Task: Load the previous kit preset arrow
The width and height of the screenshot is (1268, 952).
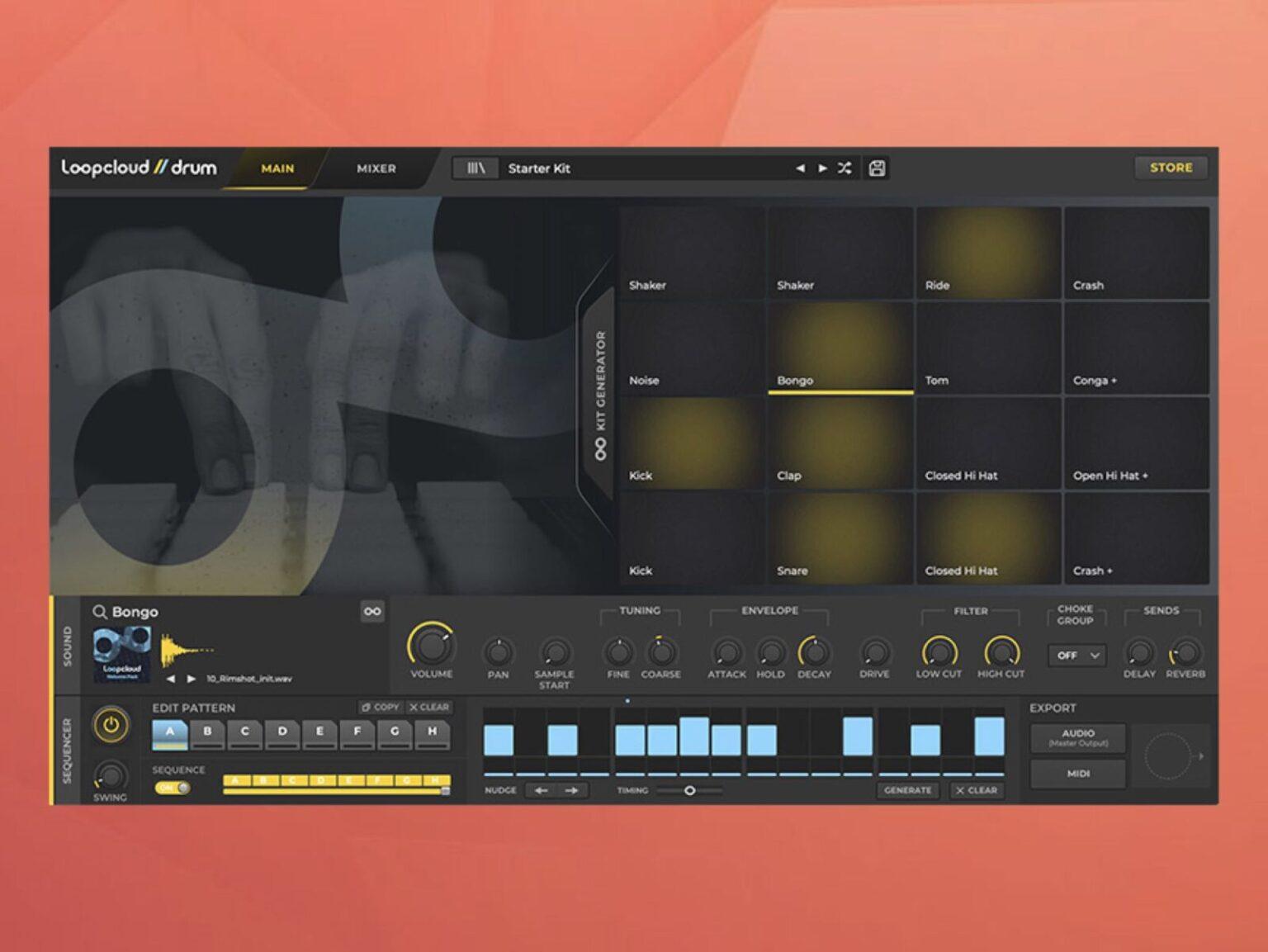Action: (800, 168)
